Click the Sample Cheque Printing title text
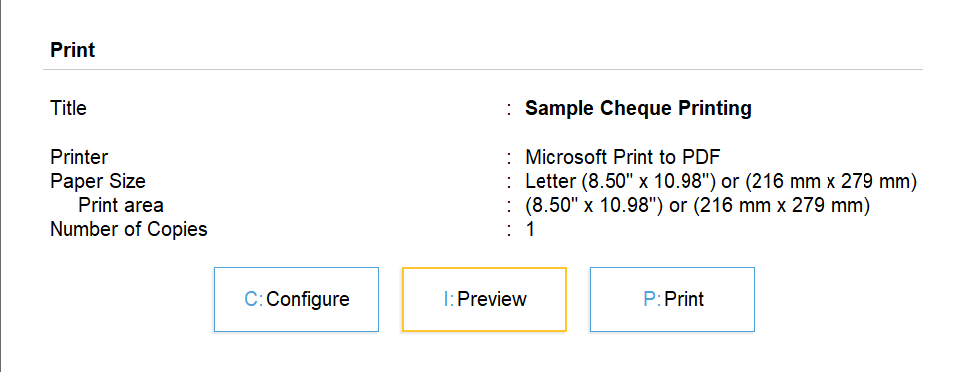The width and height of the screenshot is (965, 372). pyautogui.click(x=638, y=108)
